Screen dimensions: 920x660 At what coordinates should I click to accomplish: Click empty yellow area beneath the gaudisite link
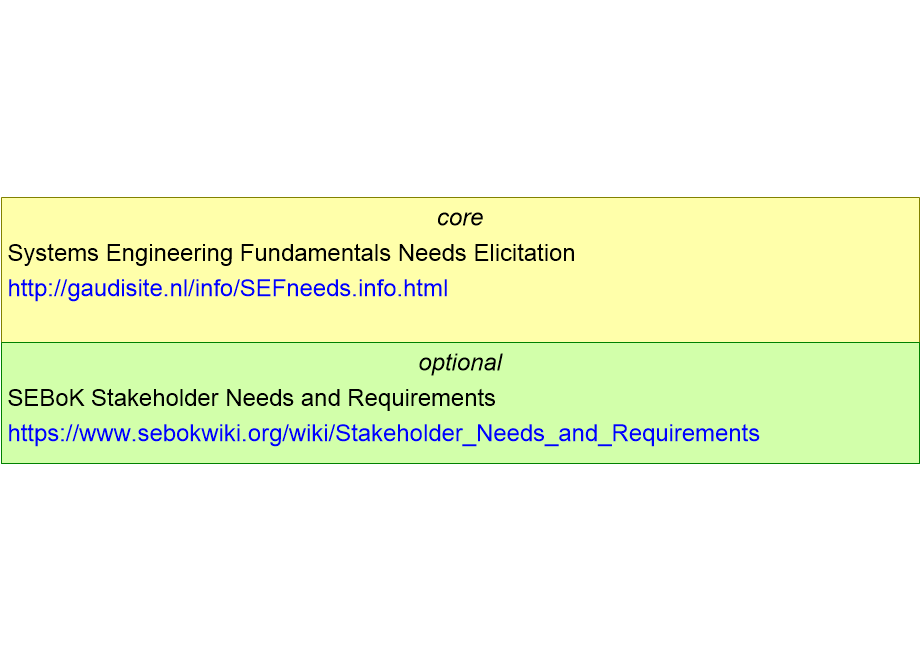tap(460, 321)
